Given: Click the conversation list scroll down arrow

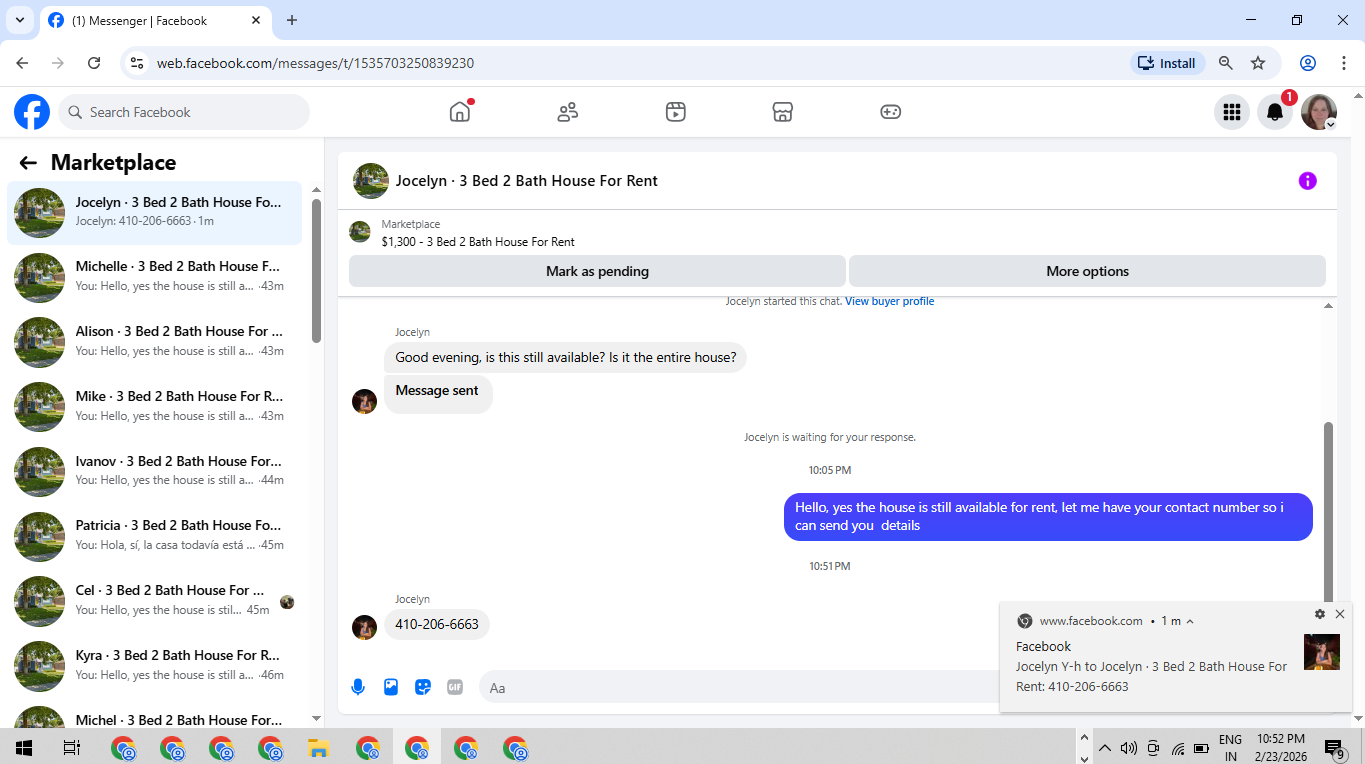Looking at the screenshot, I should [x=316, y=718].
